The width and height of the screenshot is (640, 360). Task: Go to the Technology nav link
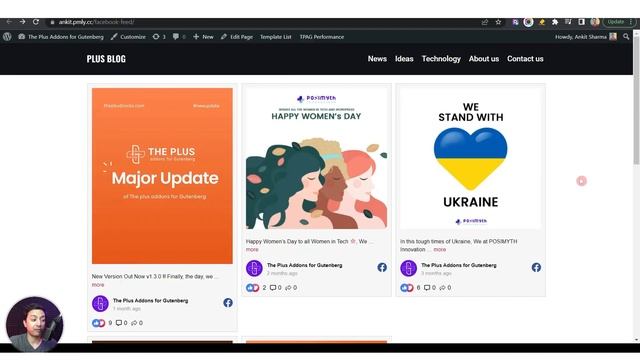click(441, 59)
